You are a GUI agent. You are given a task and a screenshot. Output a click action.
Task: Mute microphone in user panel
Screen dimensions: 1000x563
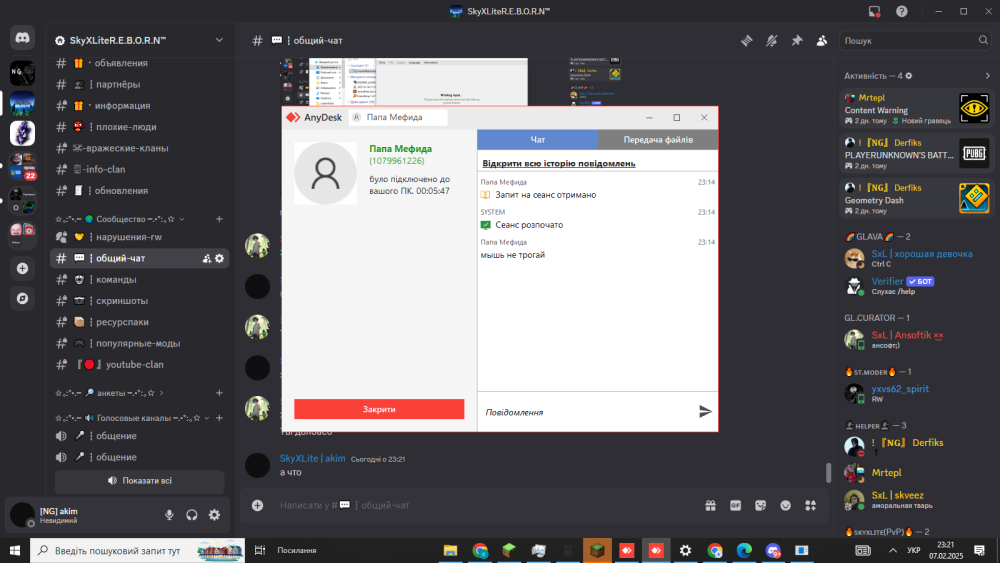[x=169, y=515]
